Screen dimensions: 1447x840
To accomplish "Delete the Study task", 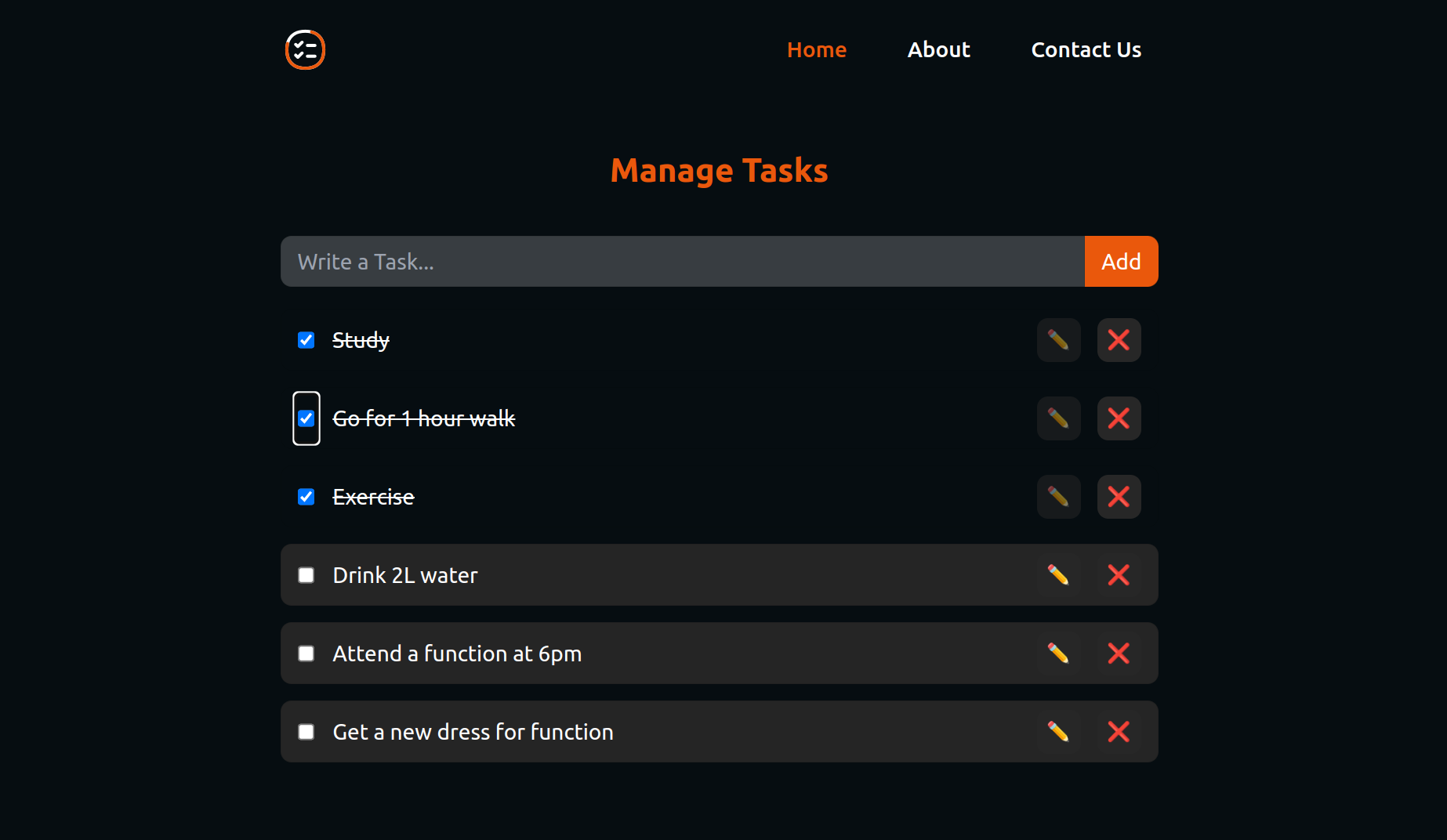I will (1119, 340).
